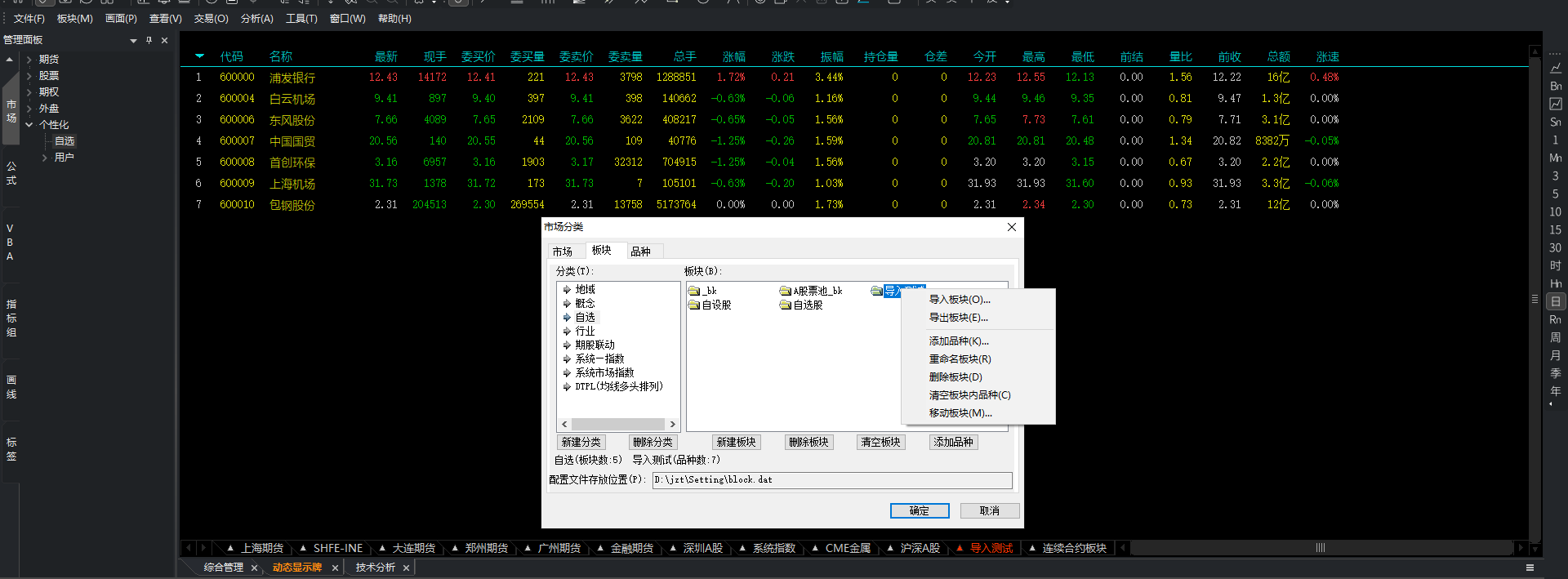
Task: Collapse the 个性化 tree node
Action: coord(29,125)
